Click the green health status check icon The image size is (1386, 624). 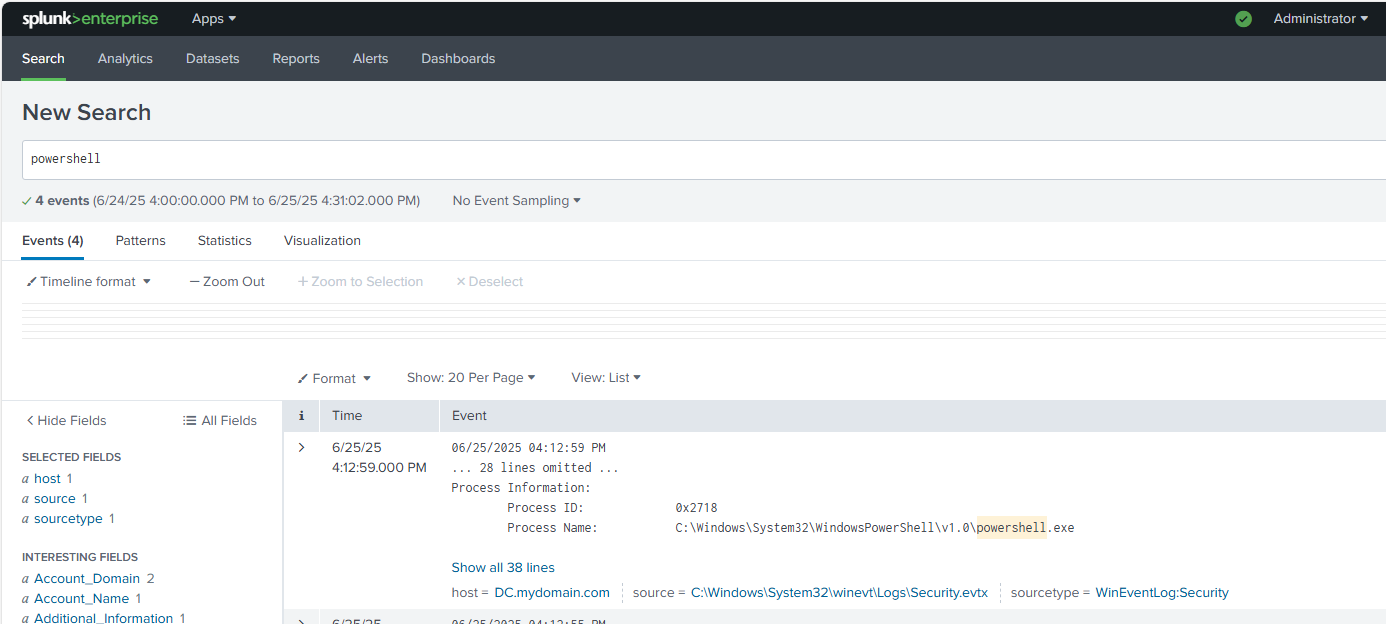[x=1243, y=19]
